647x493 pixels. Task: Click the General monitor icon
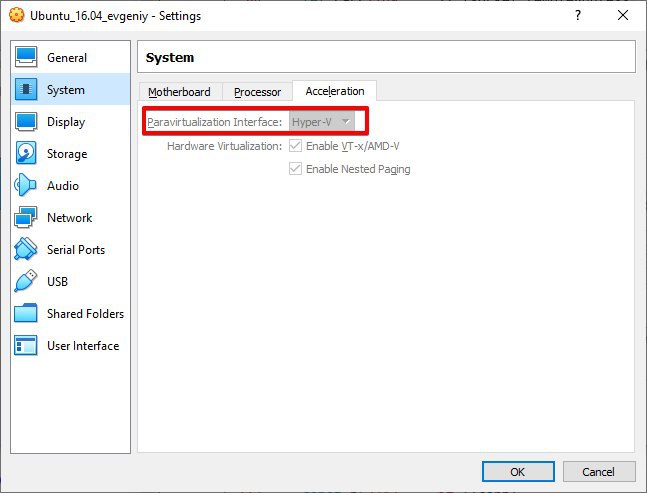pyautogui.click(x=26, y=57)
